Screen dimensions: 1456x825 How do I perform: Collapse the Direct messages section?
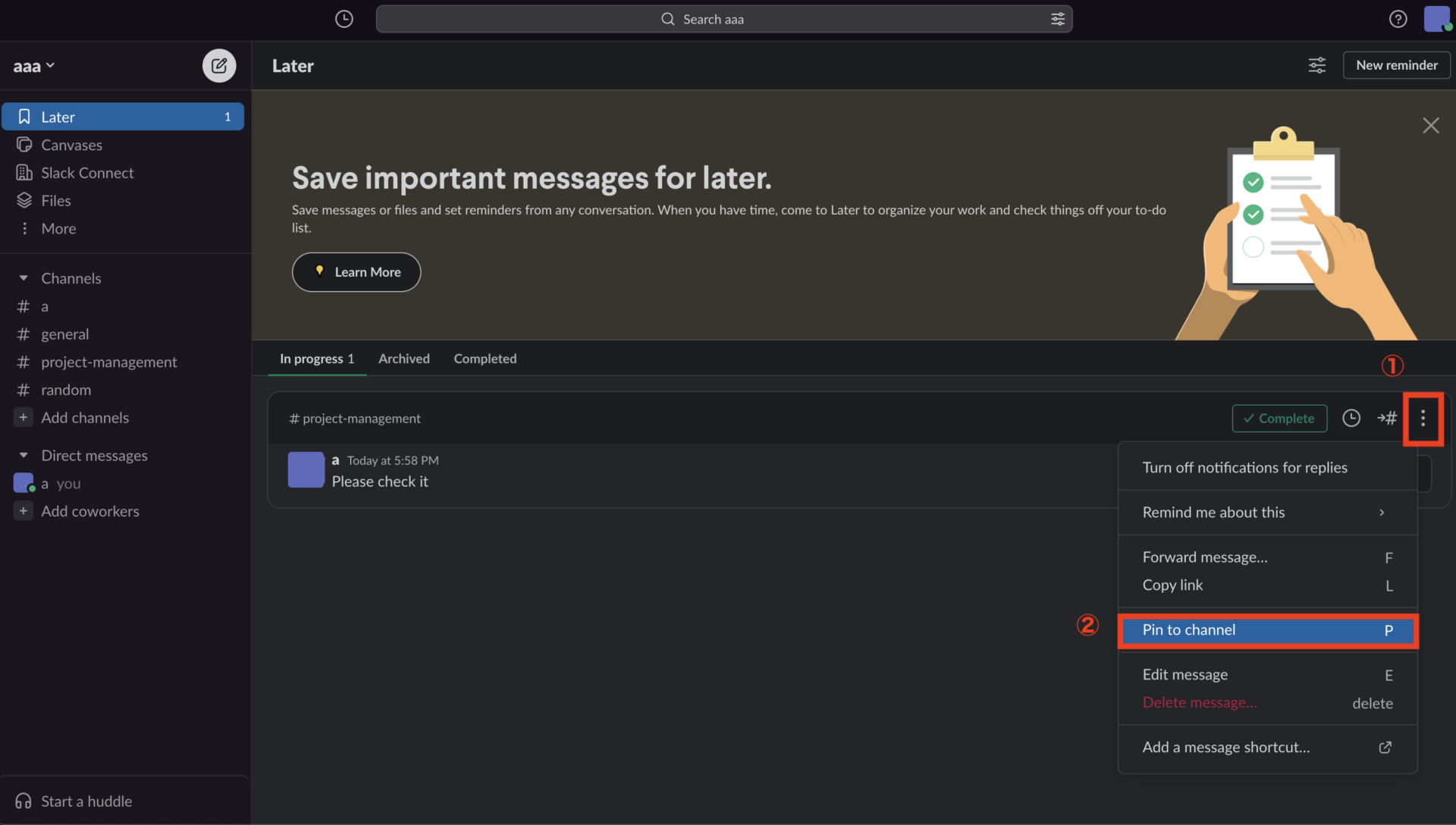[x=23, y=455]
